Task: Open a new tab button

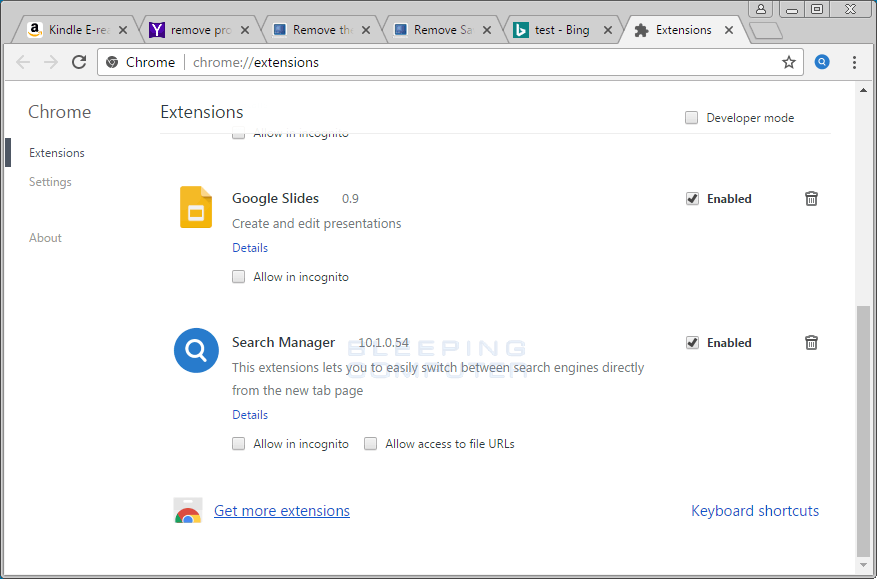Action: point(766,30)
